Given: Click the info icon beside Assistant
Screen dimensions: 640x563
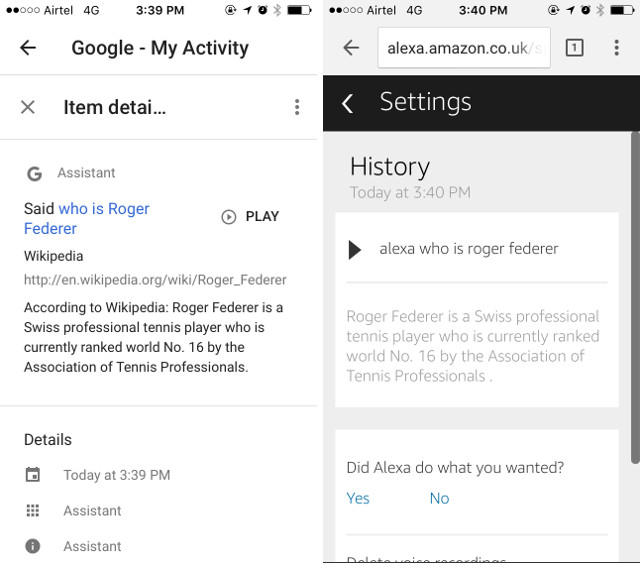Looking at the screenshot, I should [33, 546].
